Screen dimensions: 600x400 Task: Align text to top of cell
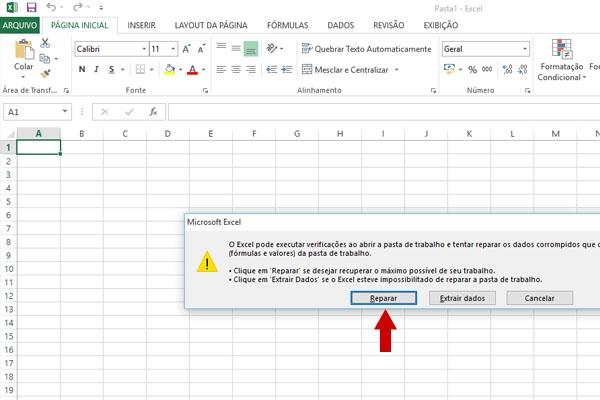[x=221, y=49]
